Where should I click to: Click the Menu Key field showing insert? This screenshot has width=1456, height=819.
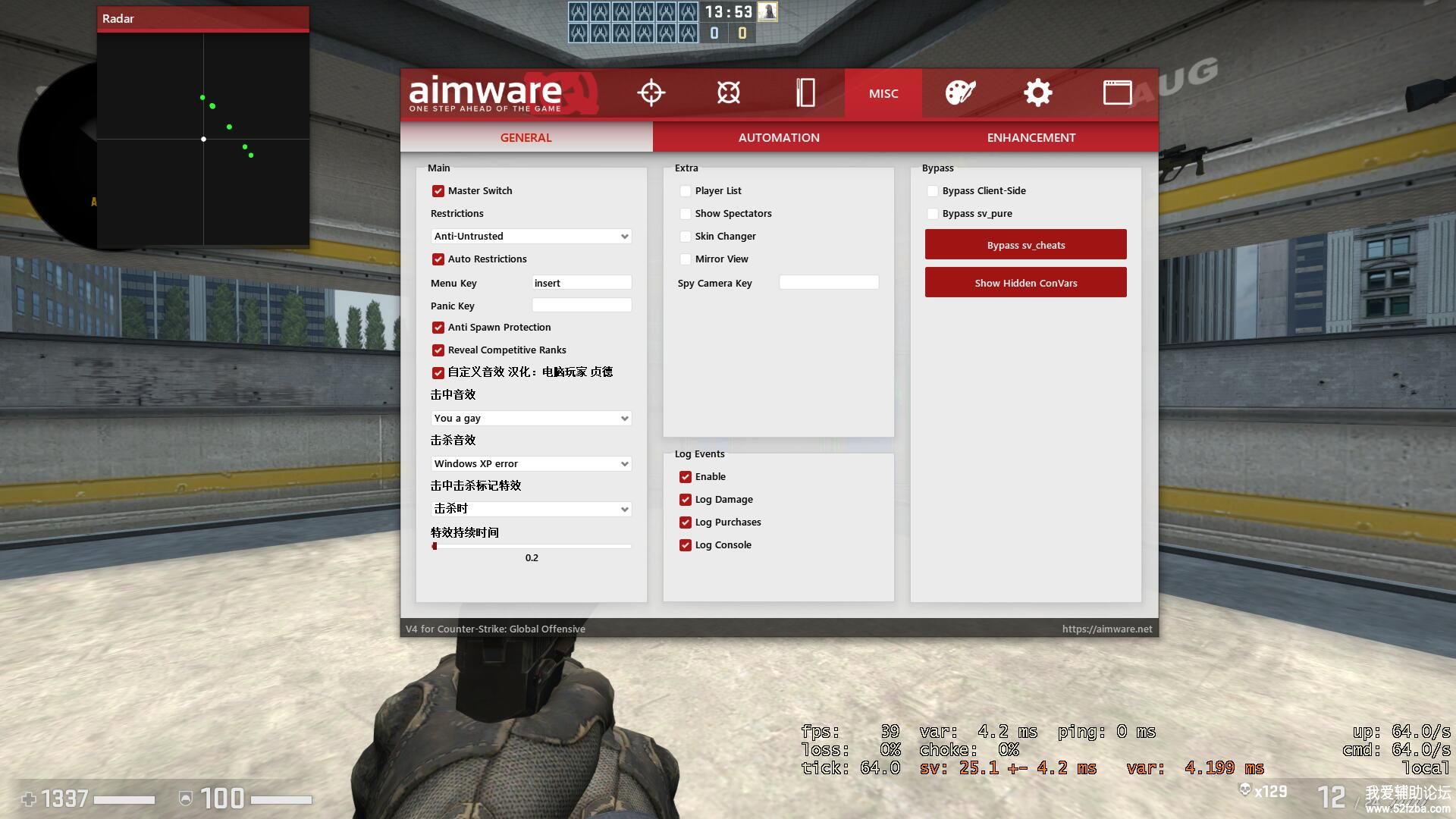[582, 283]
